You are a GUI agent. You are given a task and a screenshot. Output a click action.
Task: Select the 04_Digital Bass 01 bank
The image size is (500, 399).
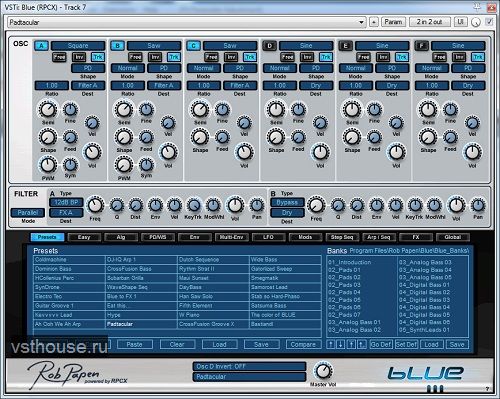[x=424, y=285]
